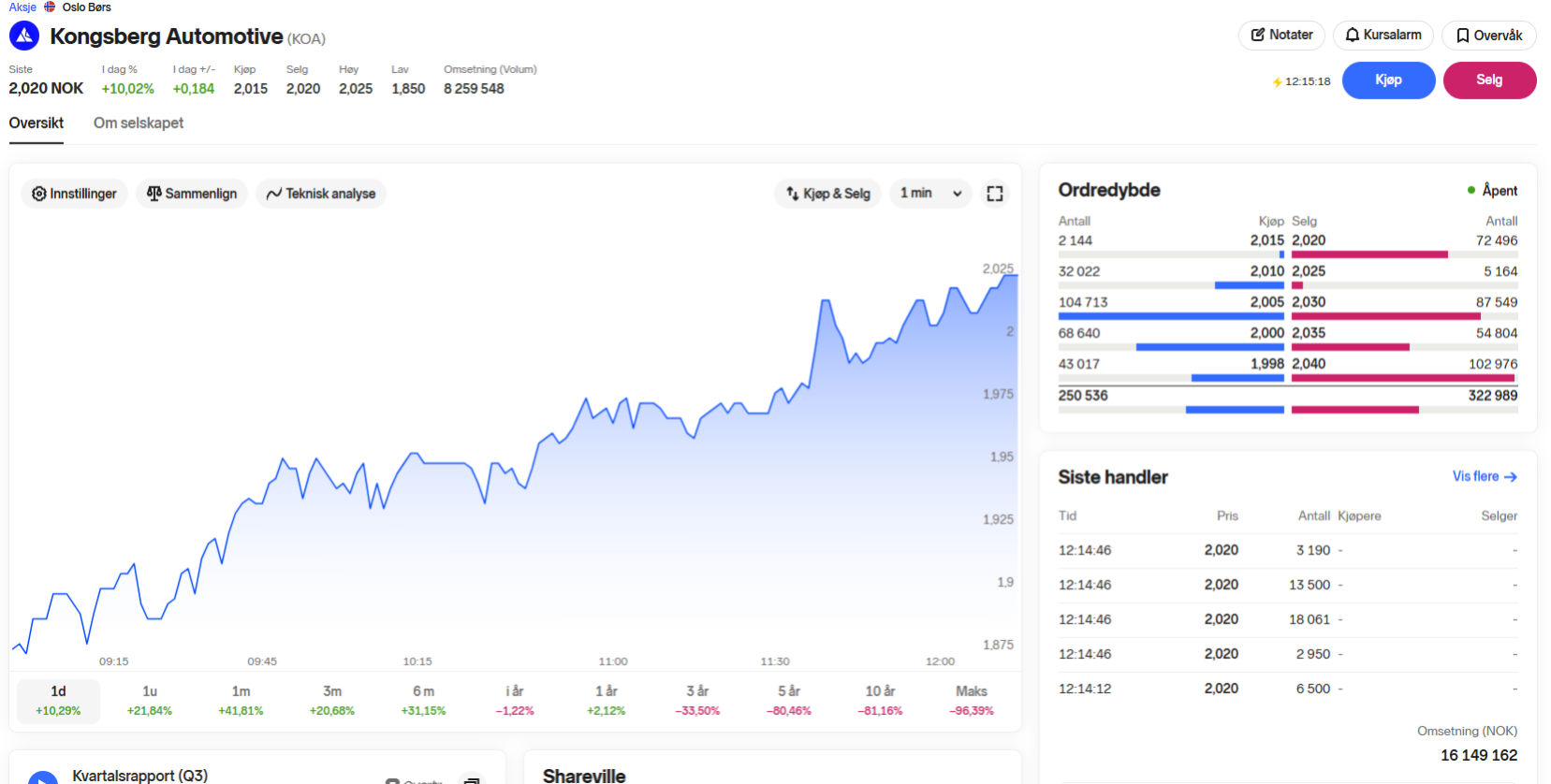Open Teknisk analyse chart tool
Viewport: 1551px width, 784px height.
320,194
